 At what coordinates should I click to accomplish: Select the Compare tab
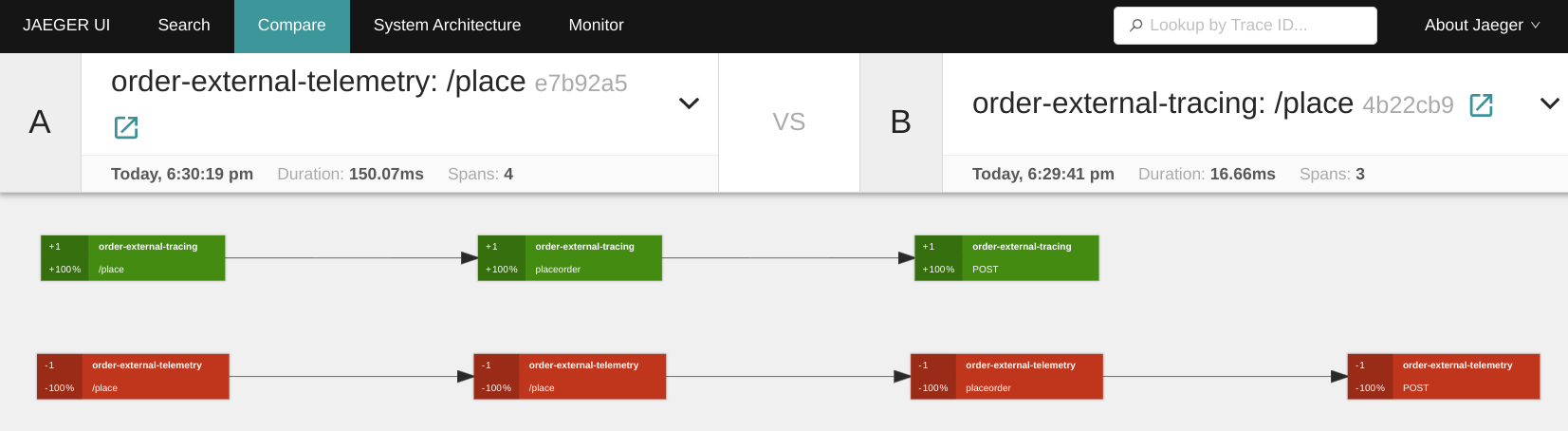point(291,26)
